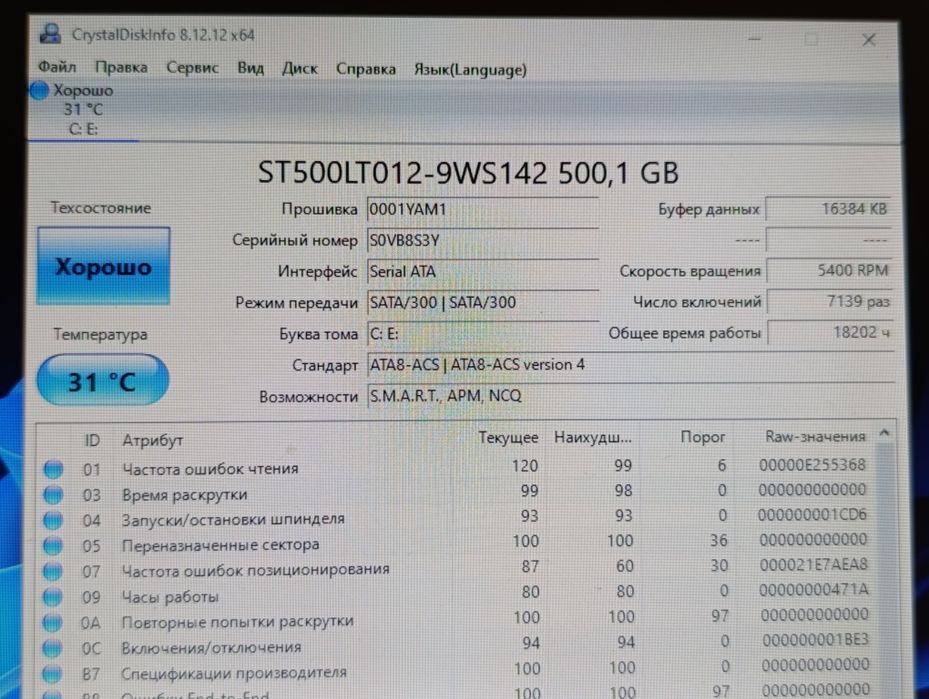Open the Файл menu
This screenshot has height=699, width=929.
(x=57, y=67)
